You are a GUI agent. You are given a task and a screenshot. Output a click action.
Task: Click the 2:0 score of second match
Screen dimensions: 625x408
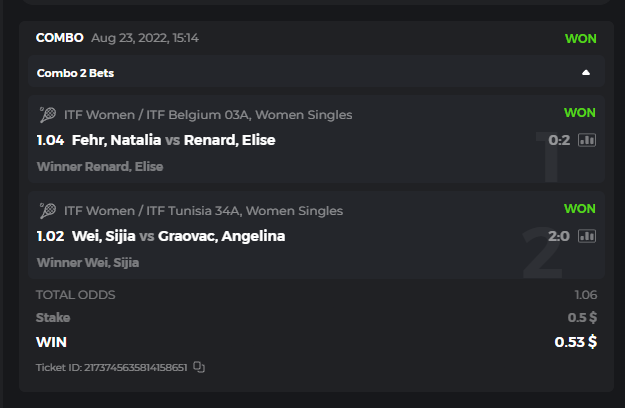coord(559,236)
